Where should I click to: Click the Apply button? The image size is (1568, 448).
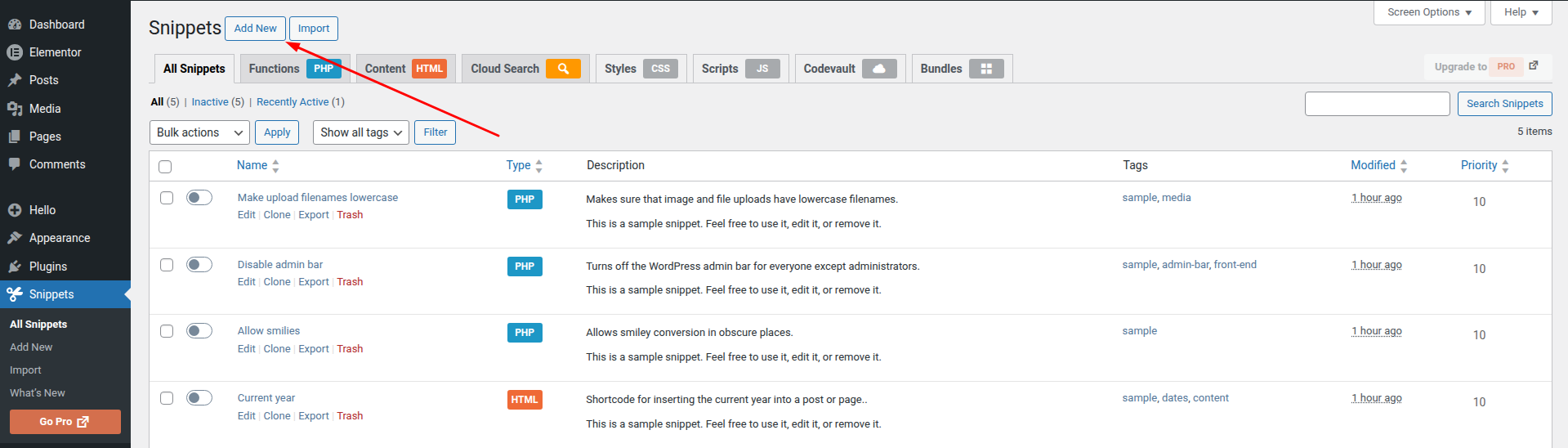tap(277, 132)
